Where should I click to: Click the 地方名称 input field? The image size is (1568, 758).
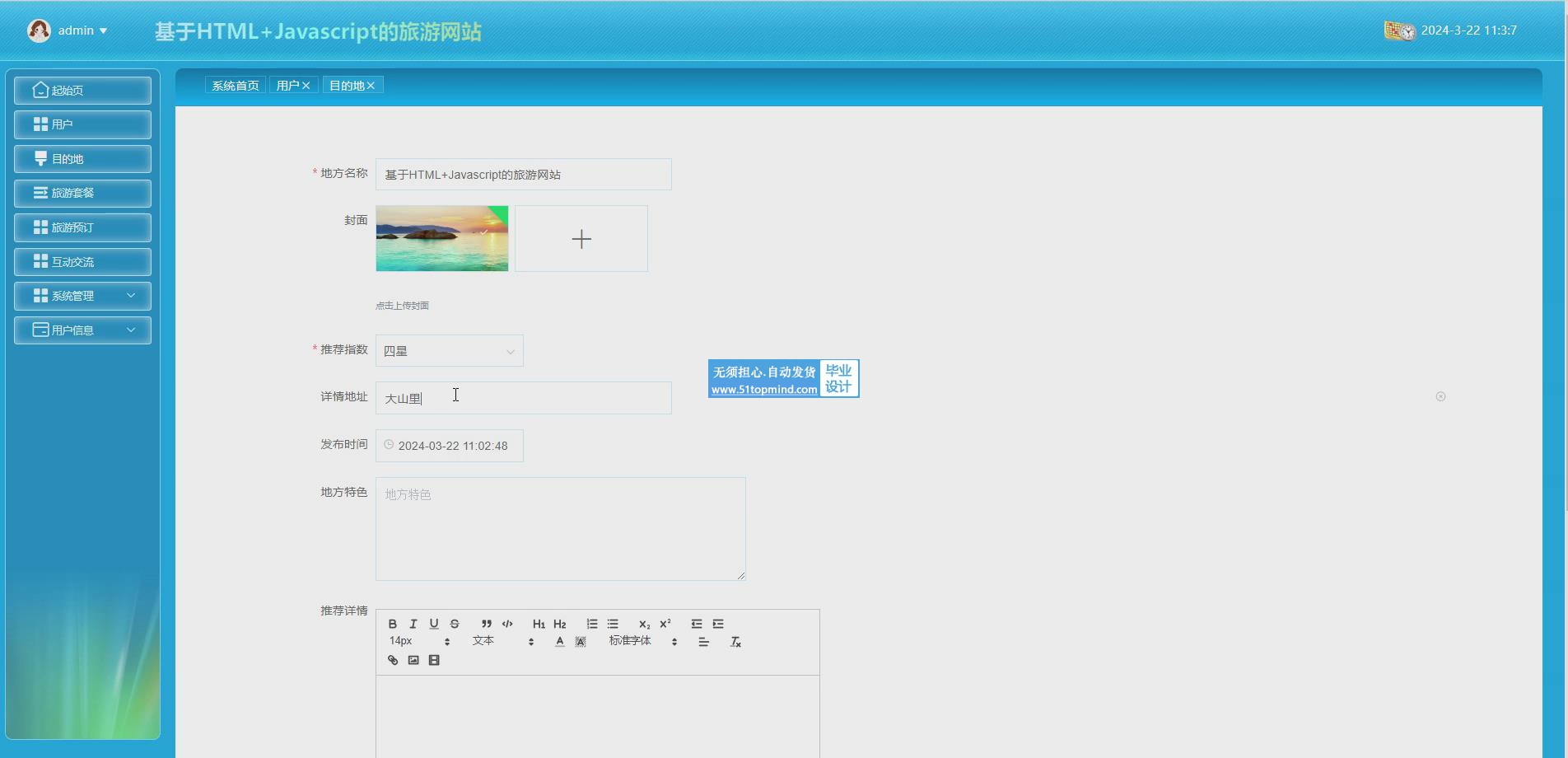(x=524, y=175)
